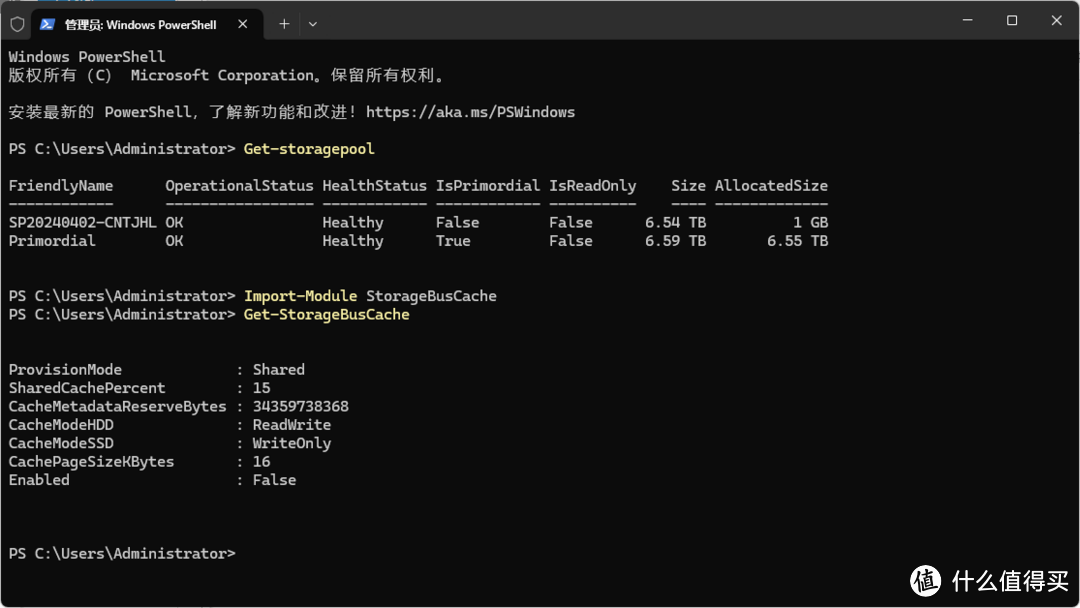Click the HealthStatus column header
Screen dimensions: 1080x608
pyautogui.click(x=375, y=186)
